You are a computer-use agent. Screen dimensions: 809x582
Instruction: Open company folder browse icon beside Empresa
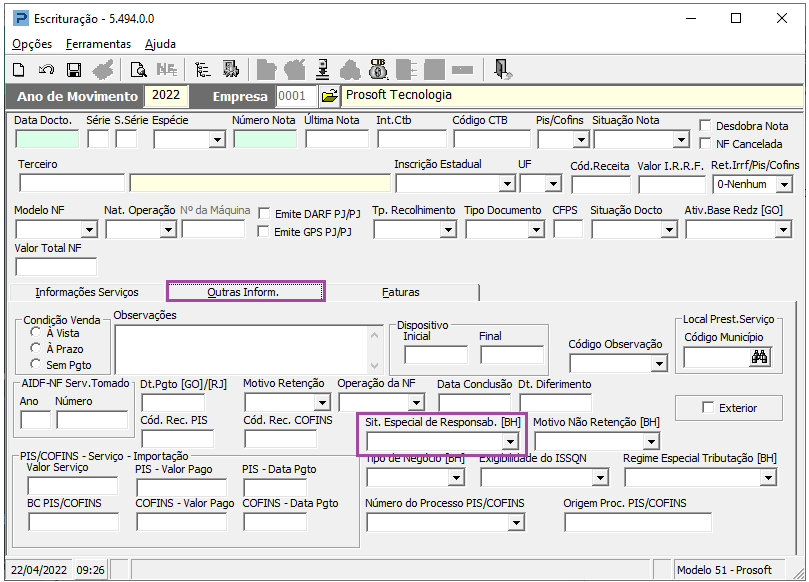click(x=329, y=96)
